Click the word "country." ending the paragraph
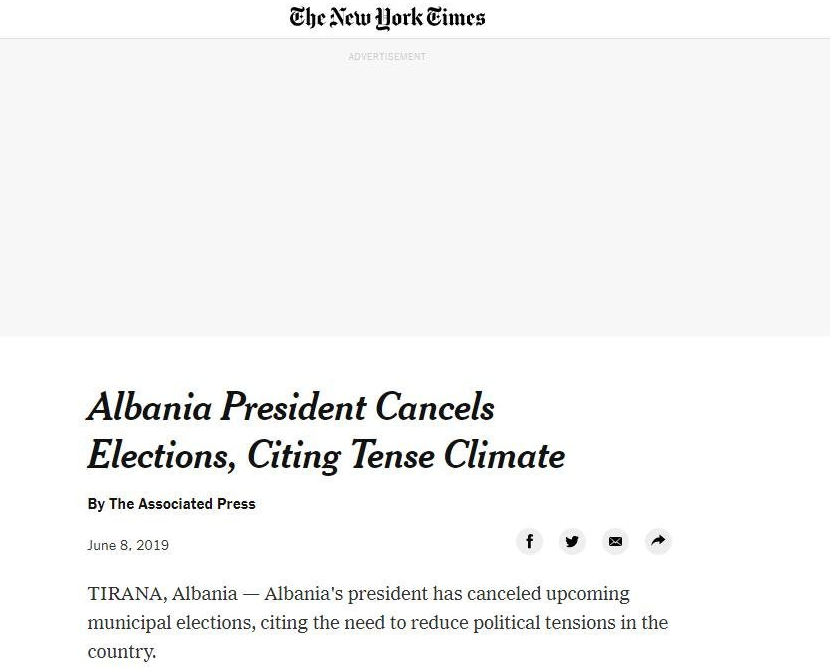The width and height of the screenshot is (830, 669). click(122, 652)
